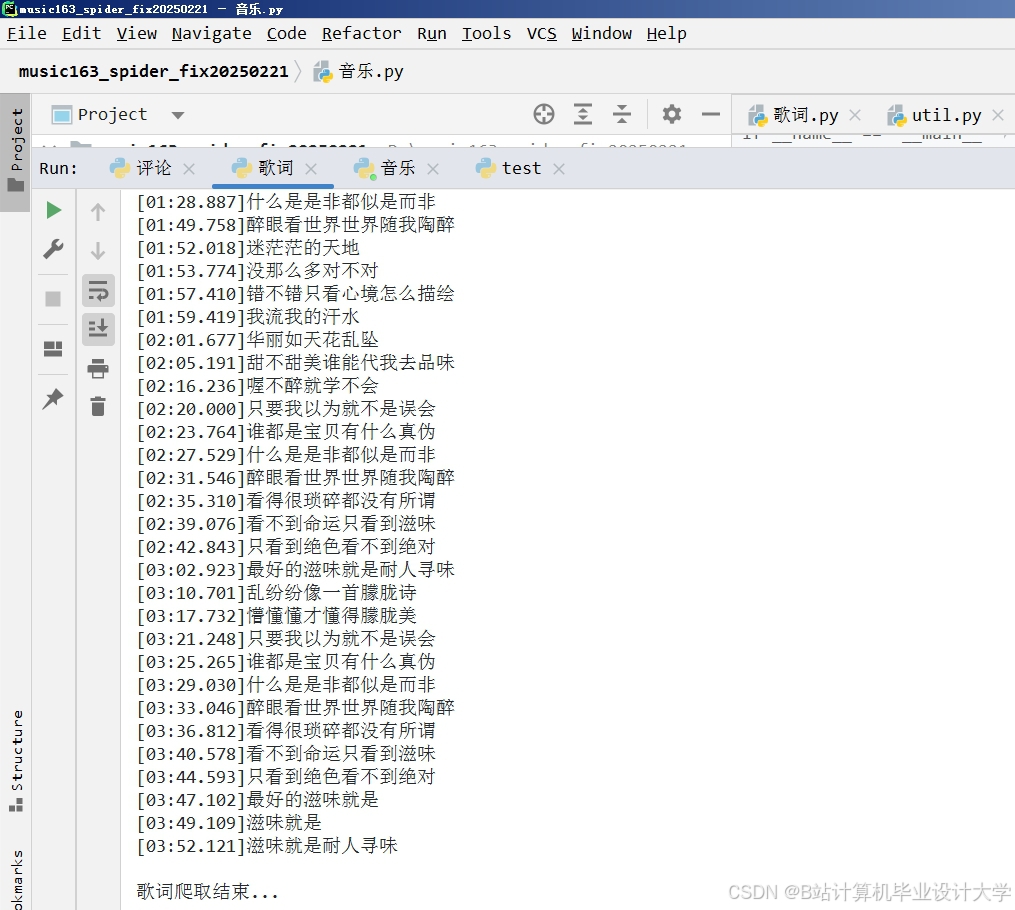Click the up-arrow navigation icon in the console toolbar
Viewport: 1015px width, 910px height.
click(x=97, y=211)
